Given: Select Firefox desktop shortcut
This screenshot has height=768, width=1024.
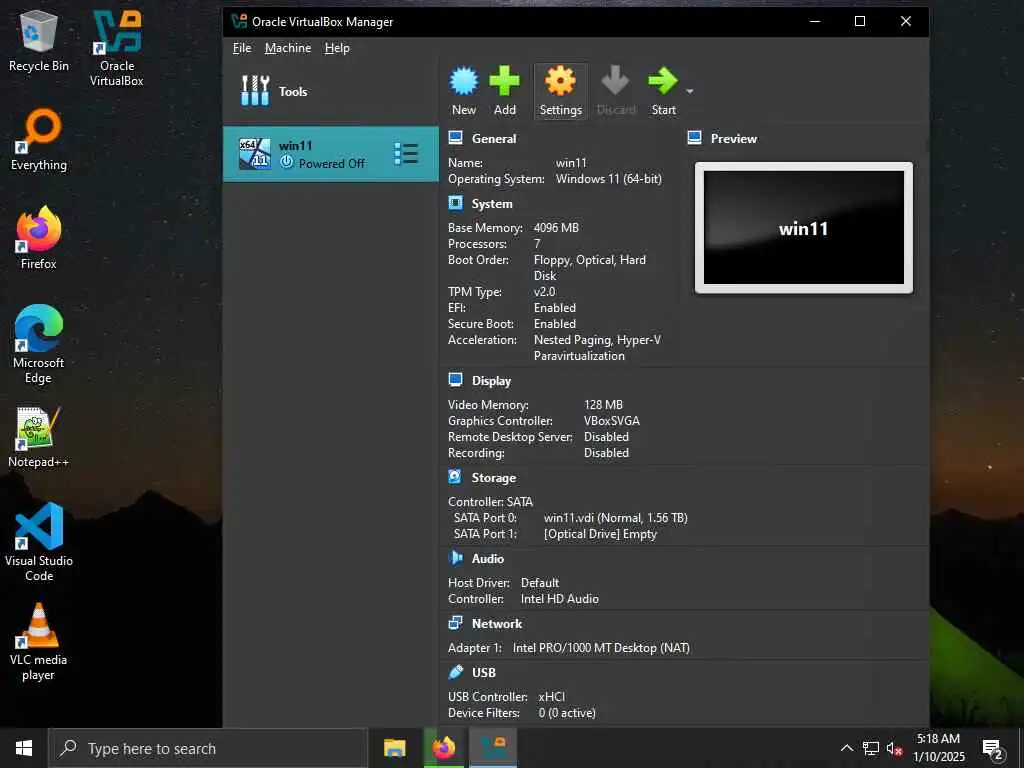Looking at the screenshot, I should coord(39,238).
